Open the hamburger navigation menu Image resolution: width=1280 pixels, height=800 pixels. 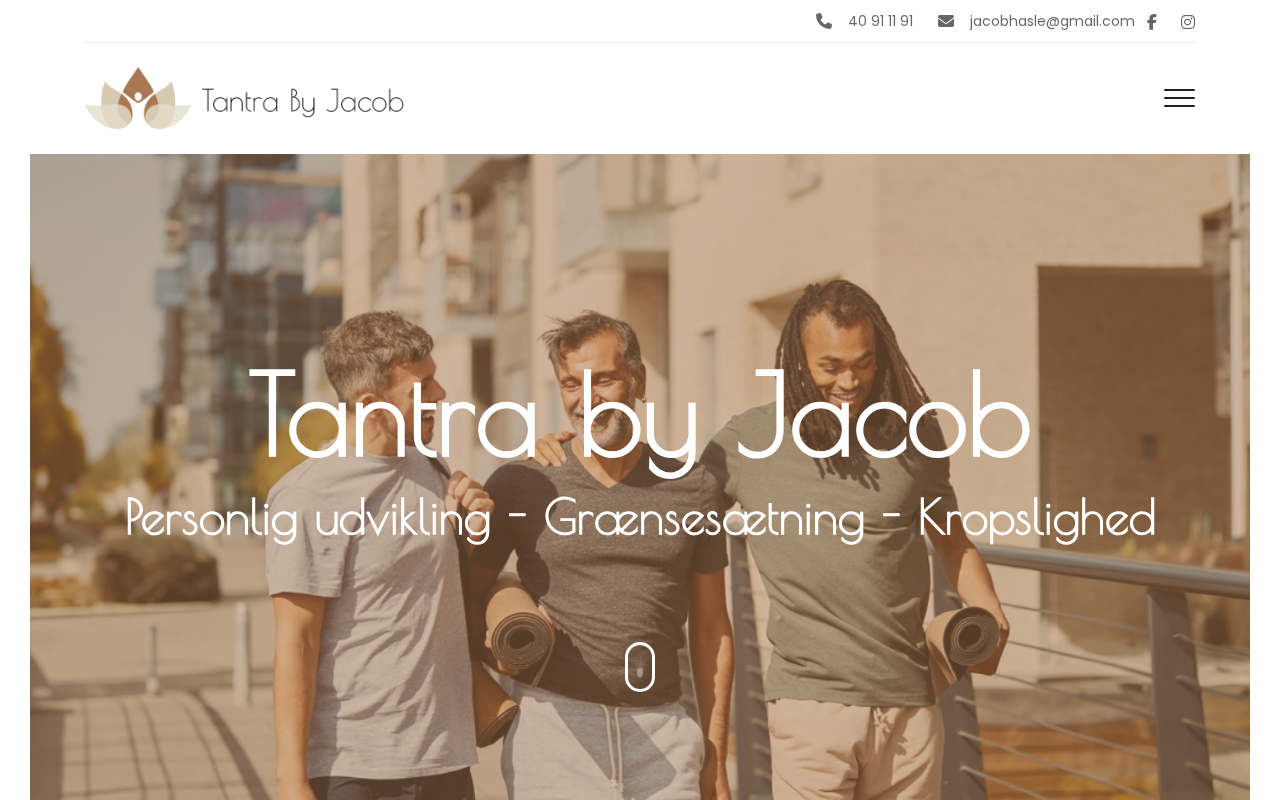click(1179, 98)
